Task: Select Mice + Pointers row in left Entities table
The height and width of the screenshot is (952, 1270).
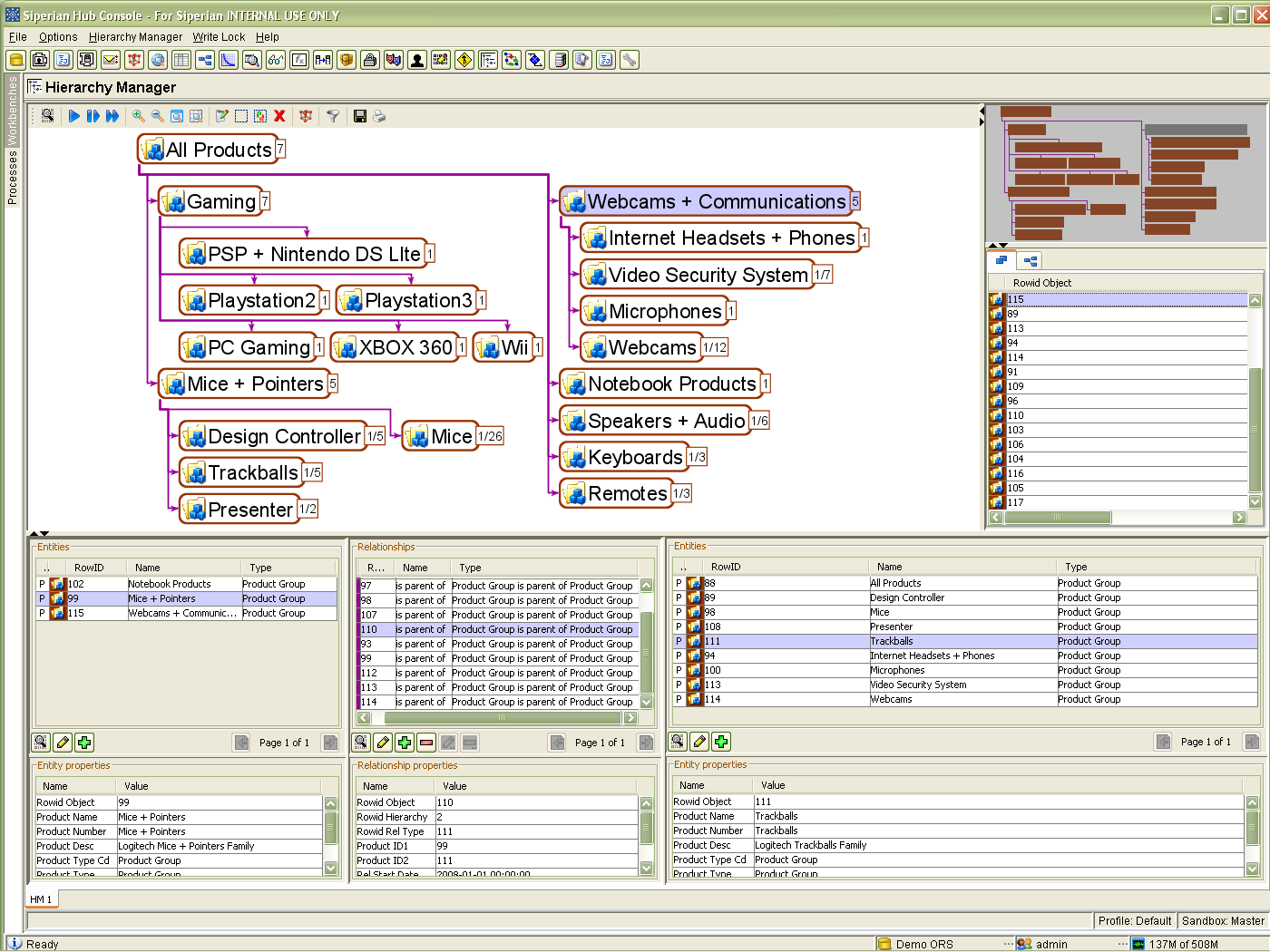Action: click(186, 598)
